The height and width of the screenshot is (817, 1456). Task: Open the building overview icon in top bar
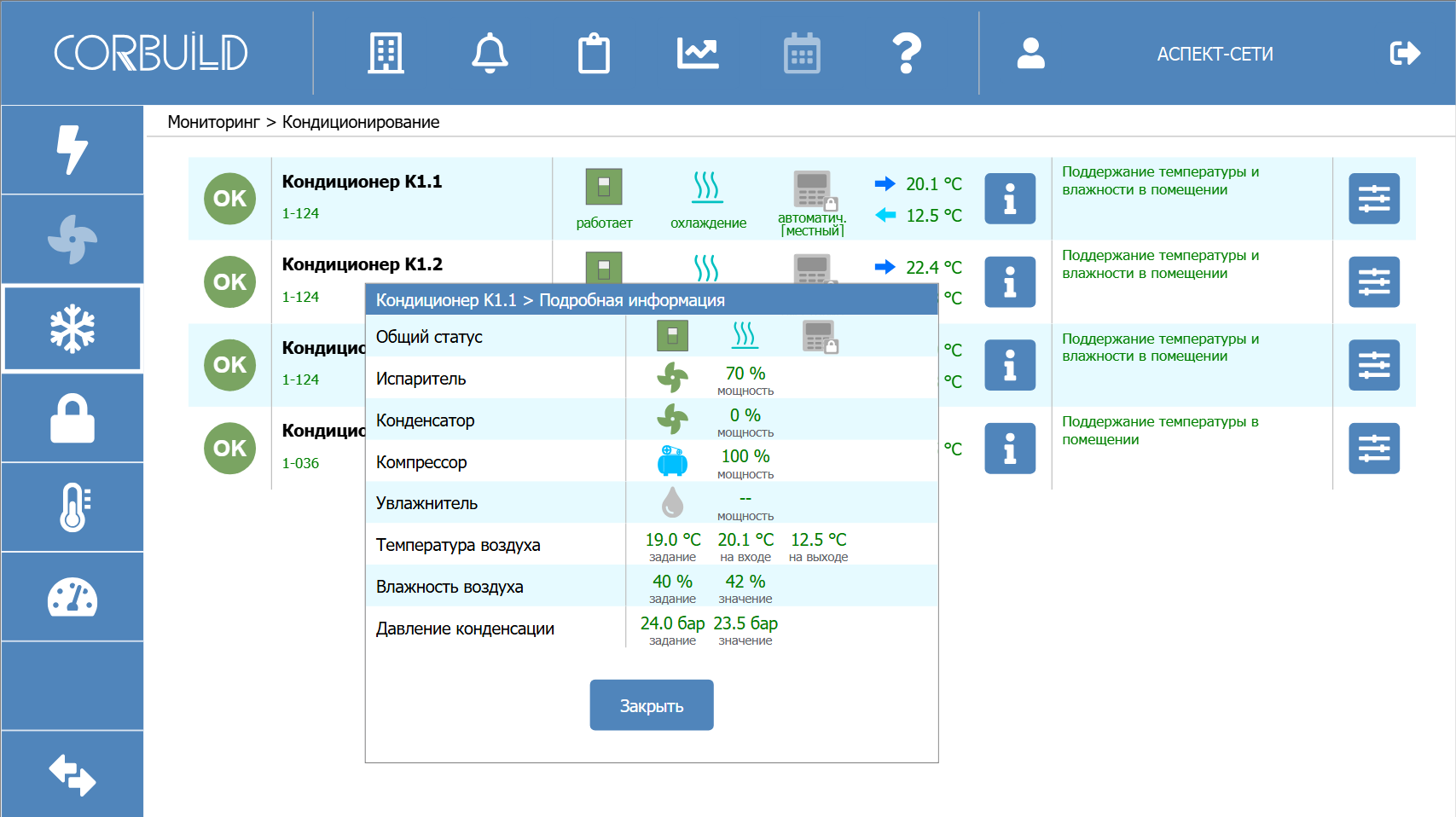pos(386,54)
